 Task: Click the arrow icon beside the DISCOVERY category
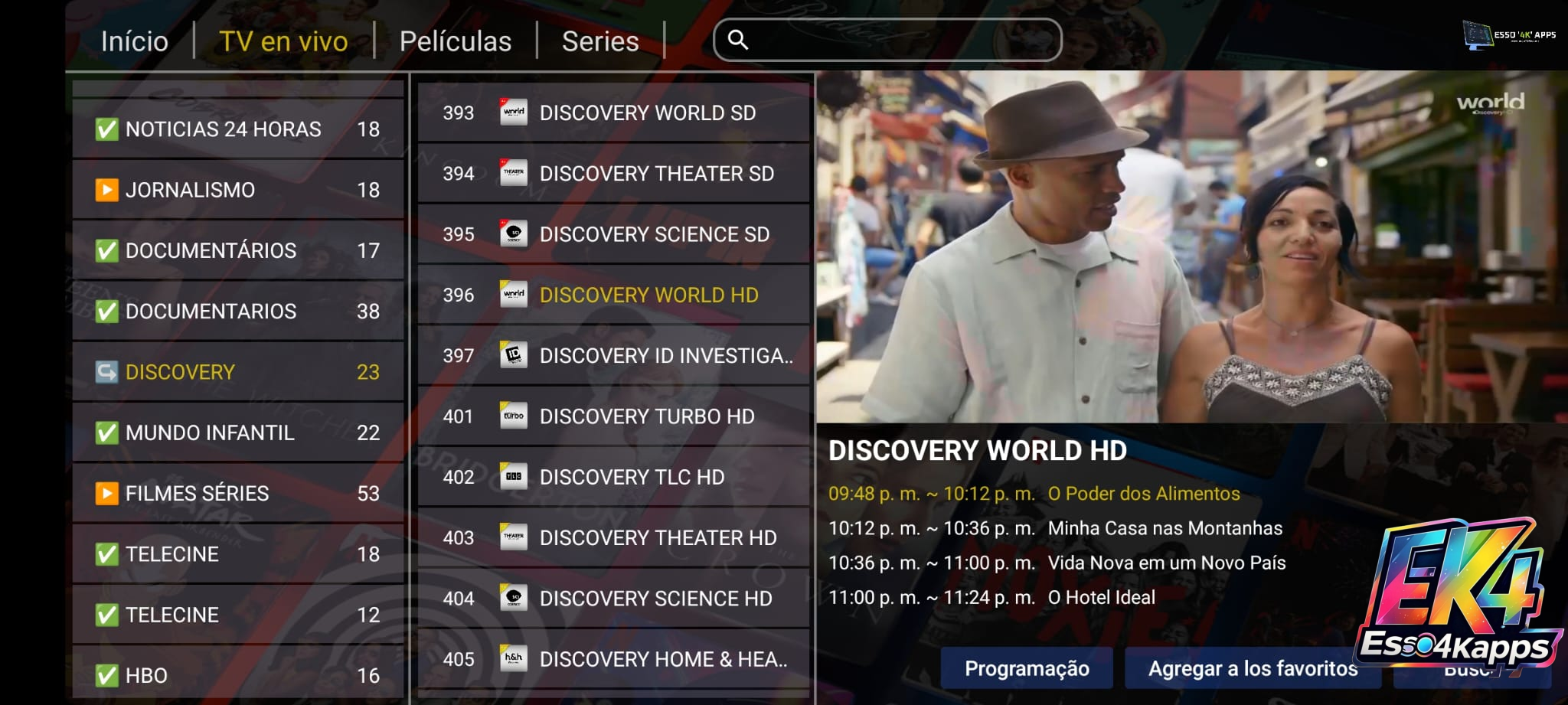coord(106,372)
